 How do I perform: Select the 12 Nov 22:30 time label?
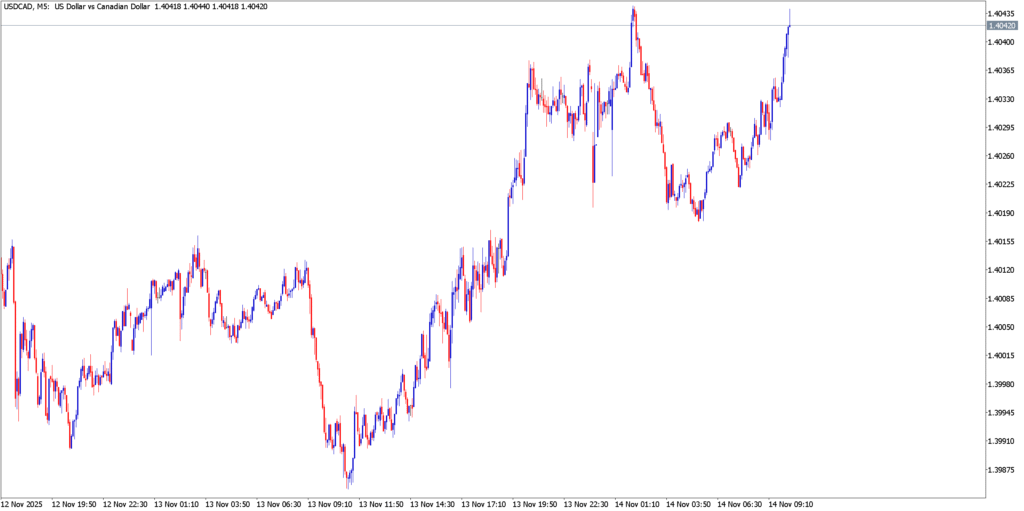127,504
